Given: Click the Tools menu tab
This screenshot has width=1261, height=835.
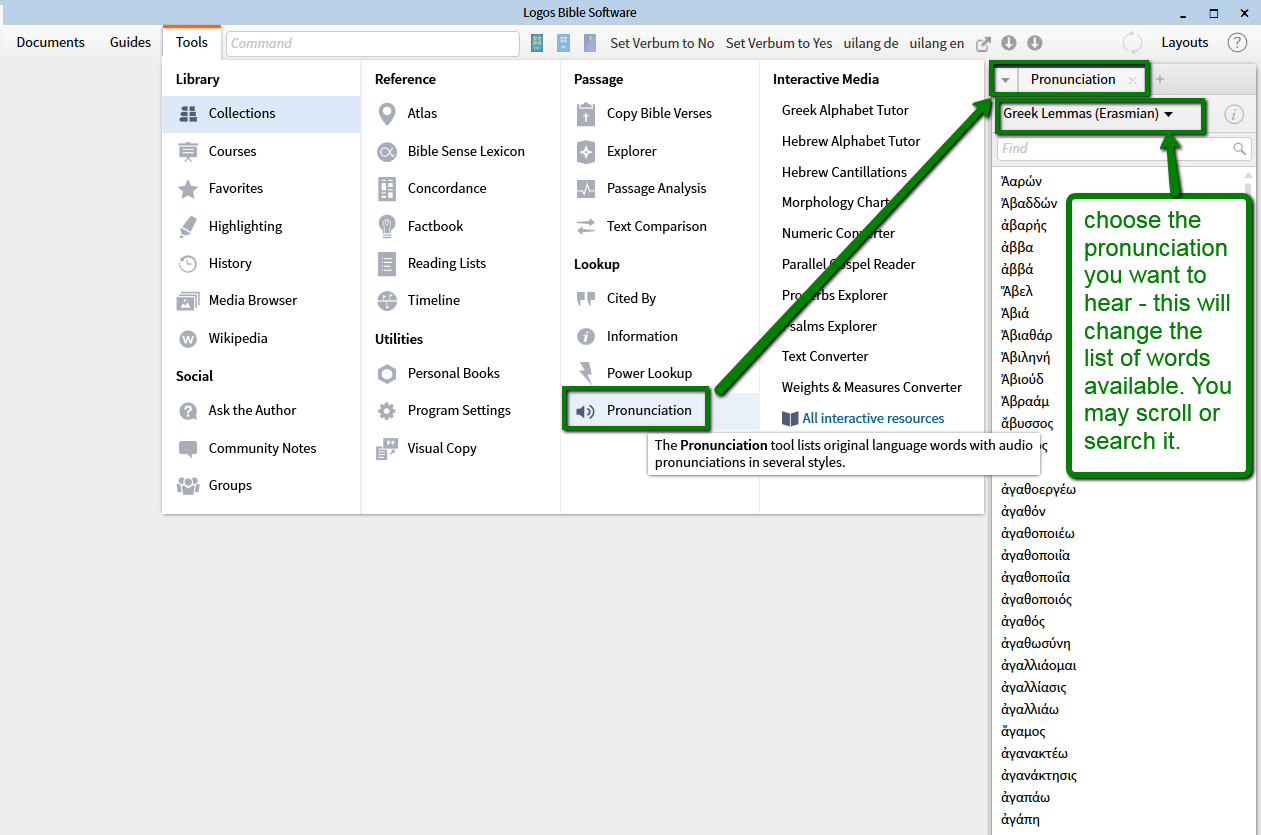Looking at the screenshot, I should point(192,42).
